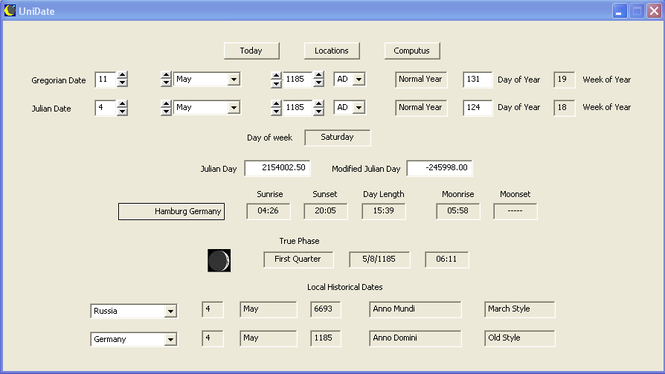Close the UniDate window

[654, 11]
